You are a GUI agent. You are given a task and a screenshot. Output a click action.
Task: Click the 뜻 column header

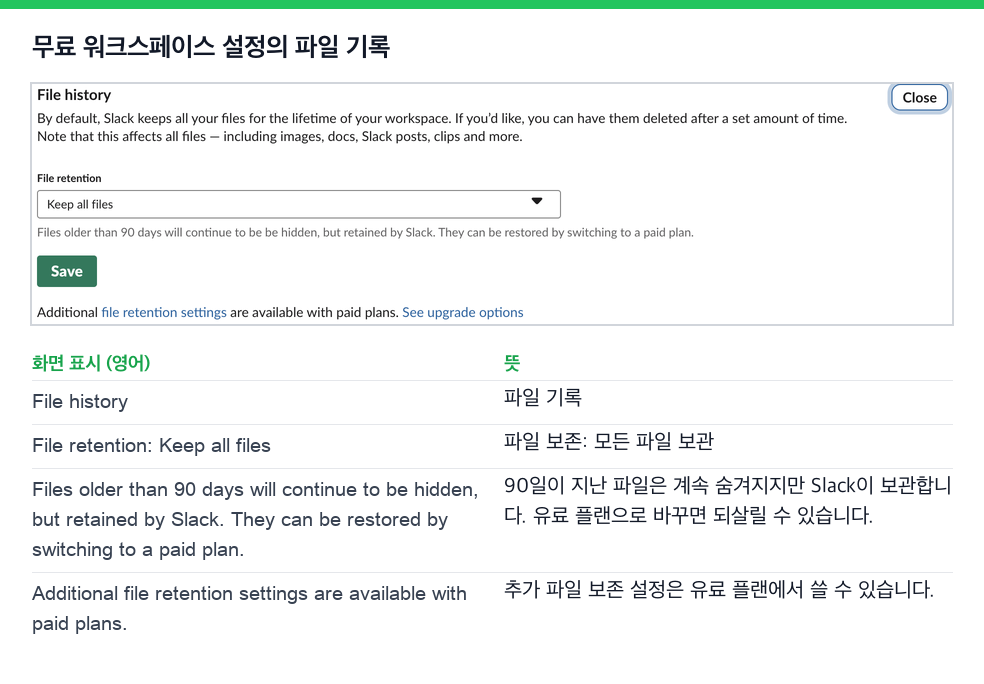coord(512,363)
